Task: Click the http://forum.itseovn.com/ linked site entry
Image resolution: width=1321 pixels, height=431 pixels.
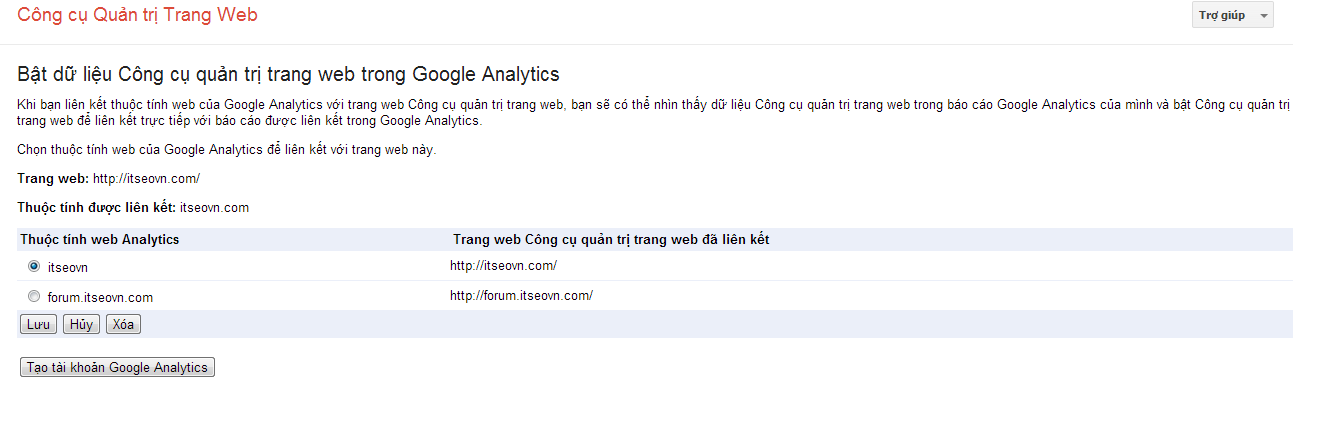Action: pyautogui.click(x=521, y=295)
